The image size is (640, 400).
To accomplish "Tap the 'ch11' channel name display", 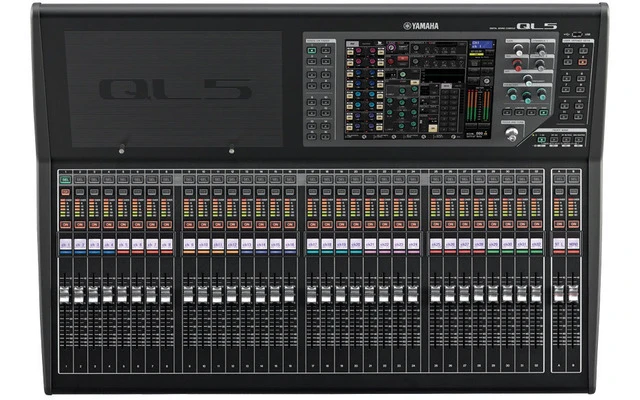I will tap(218, 244).
